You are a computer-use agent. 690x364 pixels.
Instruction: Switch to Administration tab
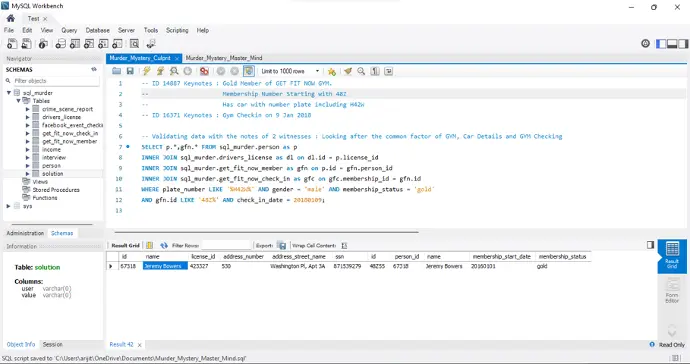pos(25,233)
